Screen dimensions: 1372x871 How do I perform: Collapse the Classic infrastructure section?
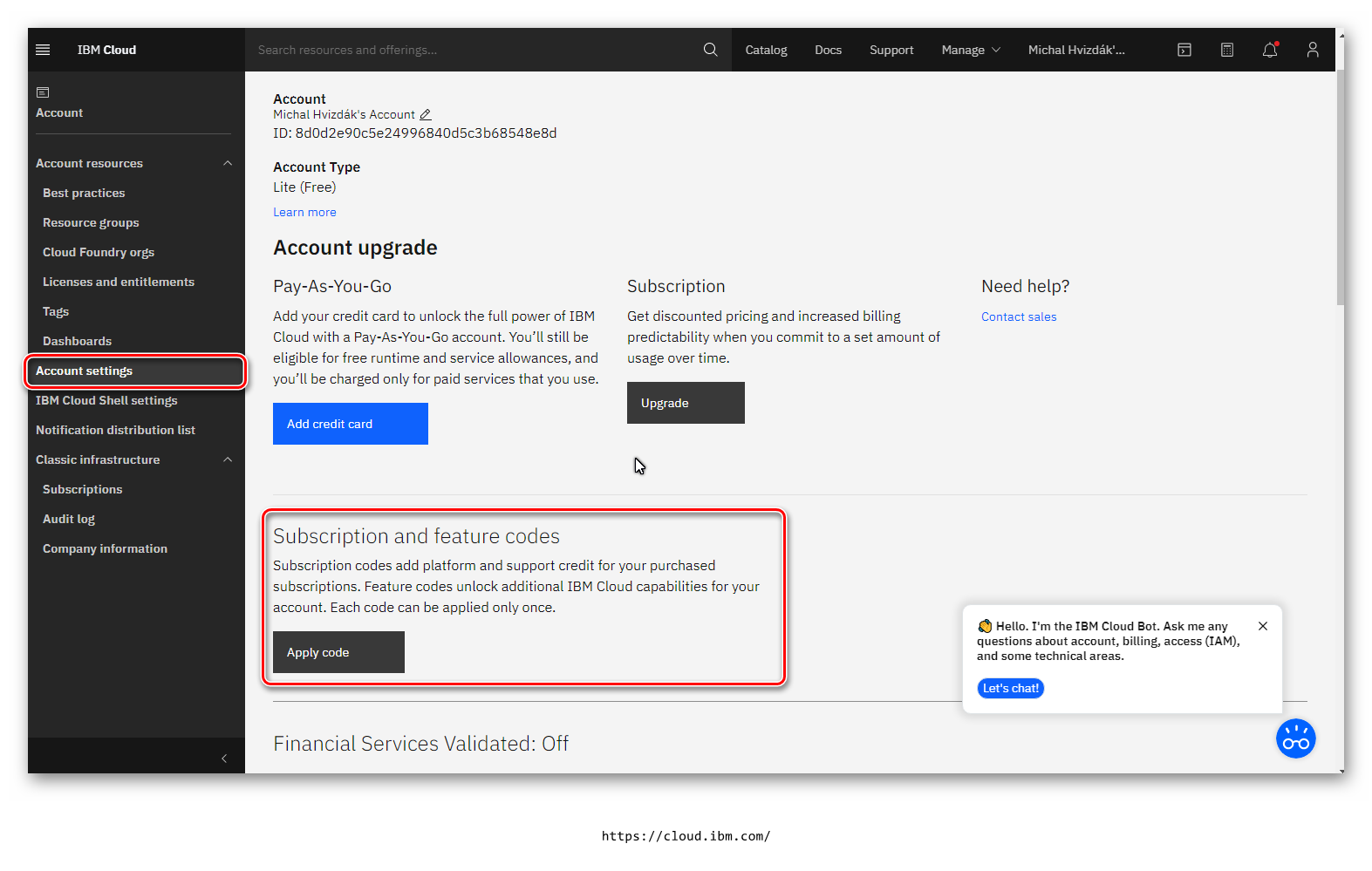228,459
